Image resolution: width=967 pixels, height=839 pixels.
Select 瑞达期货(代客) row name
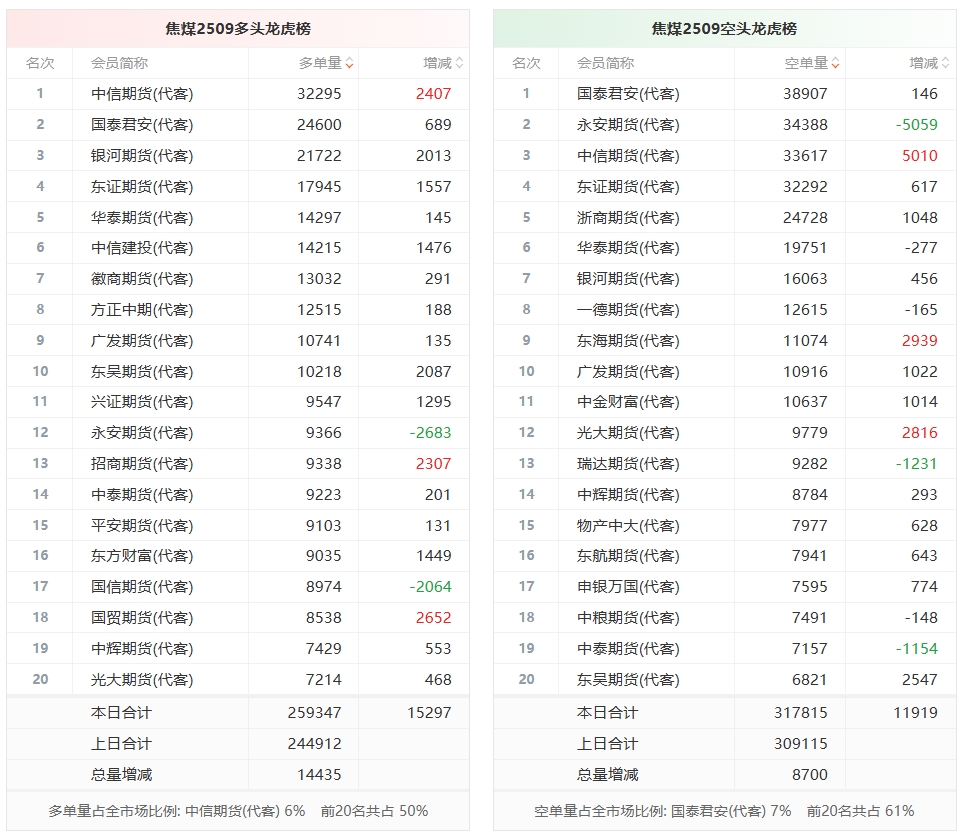pyautogui.click(x=628, y=463)
